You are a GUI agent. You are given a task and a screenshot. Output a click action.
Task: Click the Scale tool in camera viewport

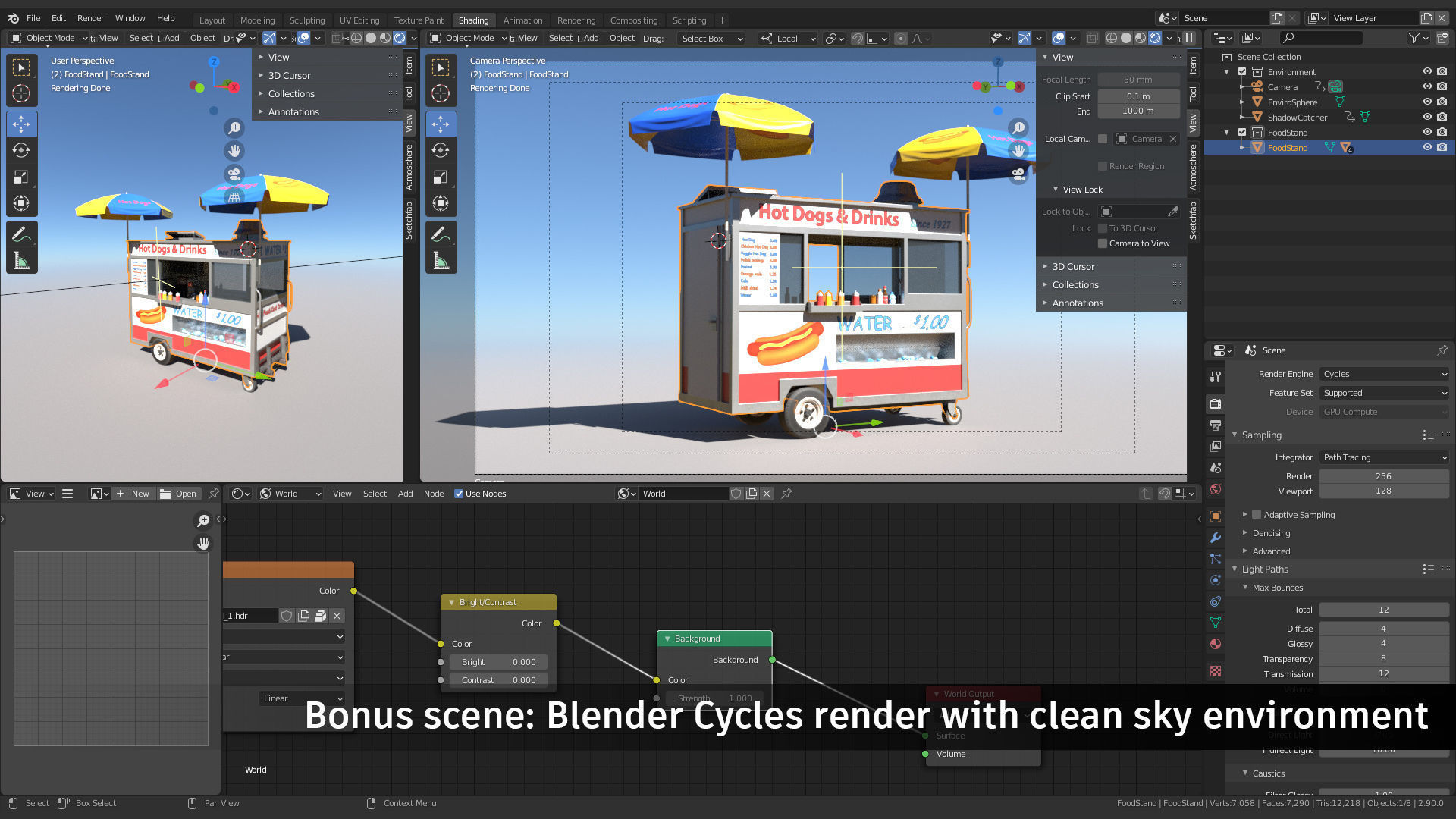[441, 177]
